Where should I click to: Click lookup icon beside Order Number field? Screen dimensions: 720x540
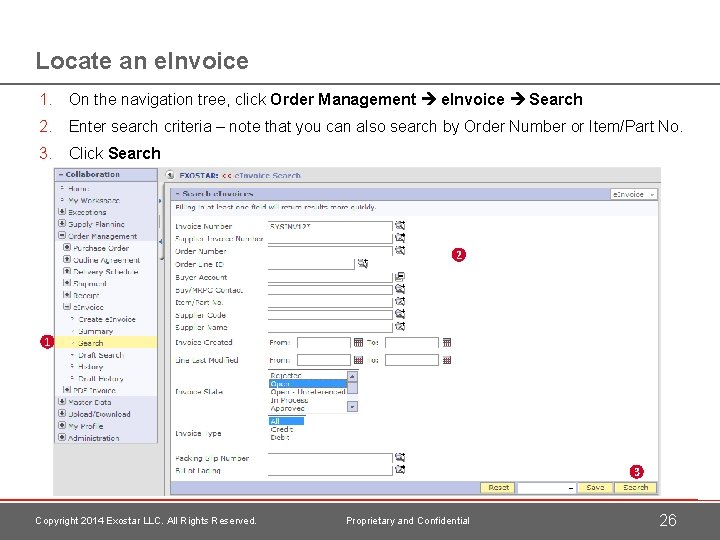point(400,250)
